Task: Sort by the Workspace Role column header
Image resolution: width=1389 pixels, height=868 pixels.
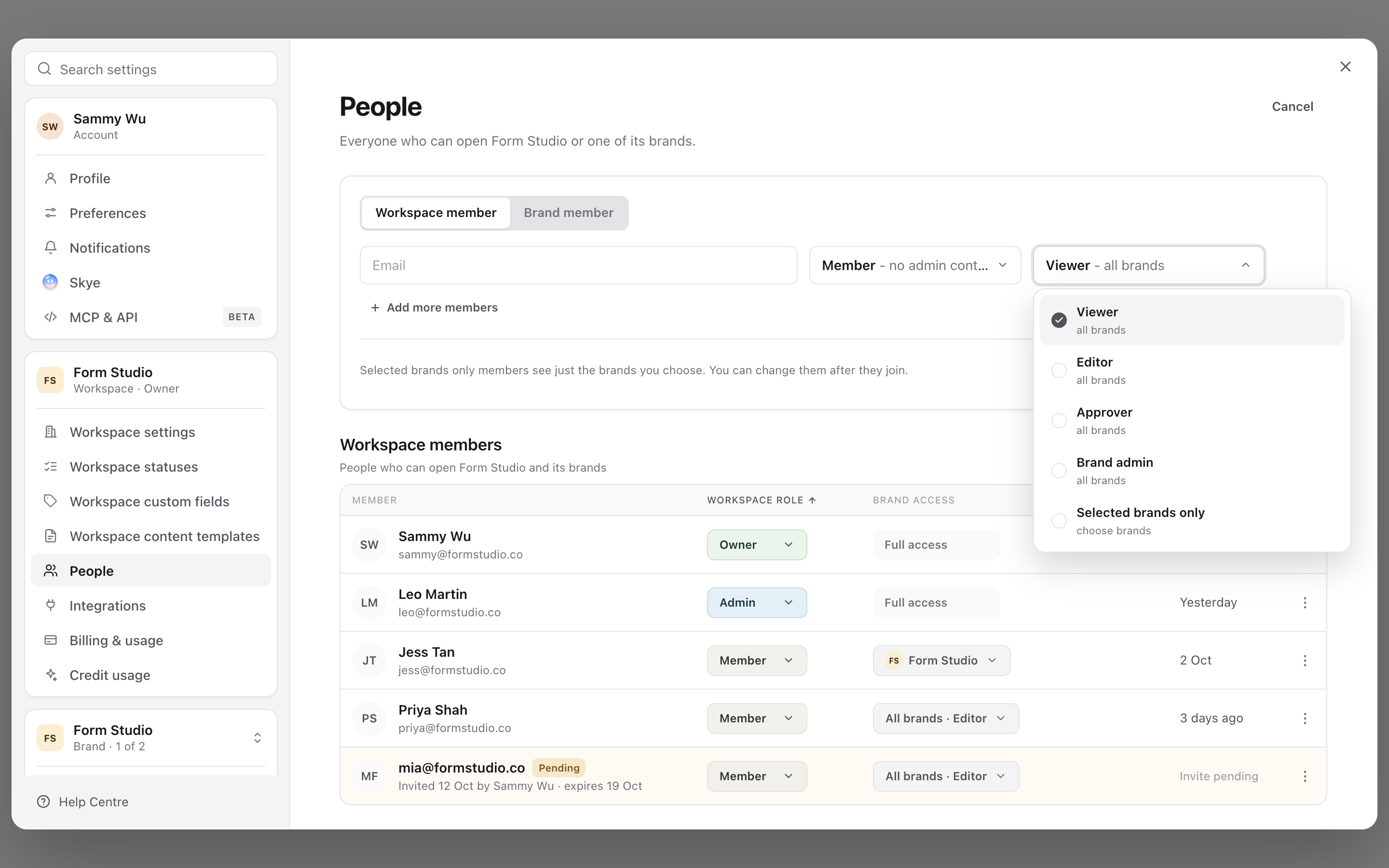Action: coord(761,500)
